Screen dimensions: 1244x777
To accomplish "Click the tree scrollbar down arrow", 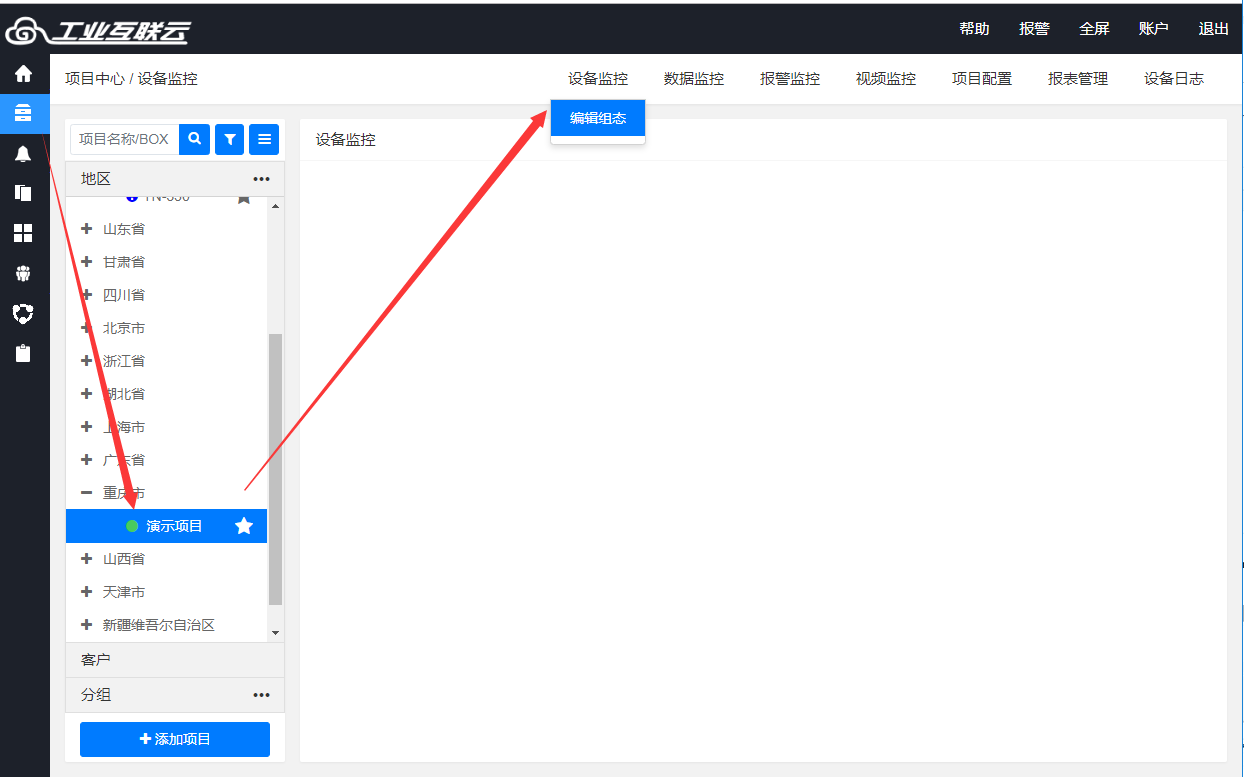I will click(x=276, y=633).
